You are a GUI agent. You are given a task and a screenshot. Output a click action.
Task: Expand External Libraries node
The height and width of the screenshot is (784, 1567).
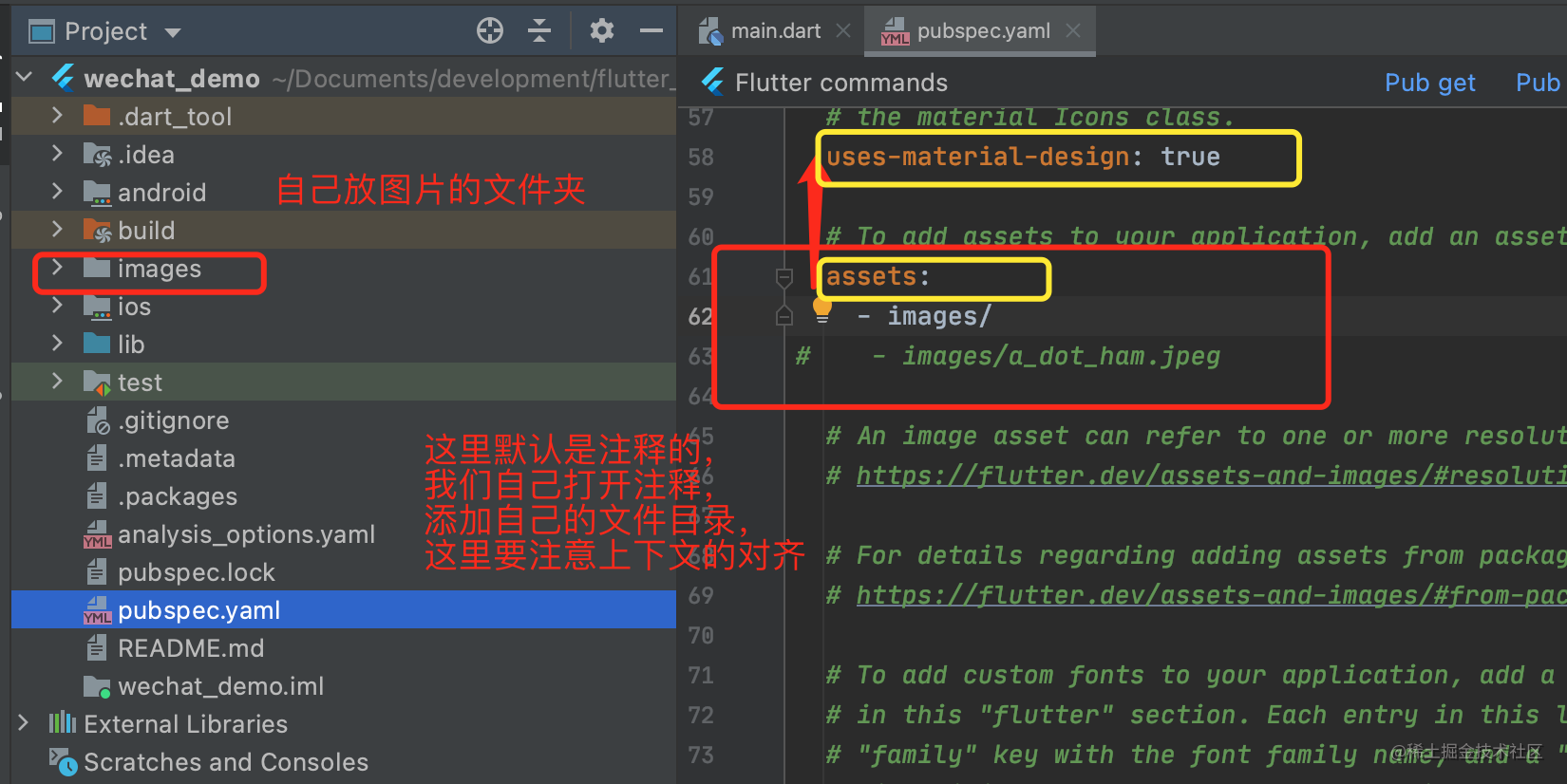coord(23,722)
